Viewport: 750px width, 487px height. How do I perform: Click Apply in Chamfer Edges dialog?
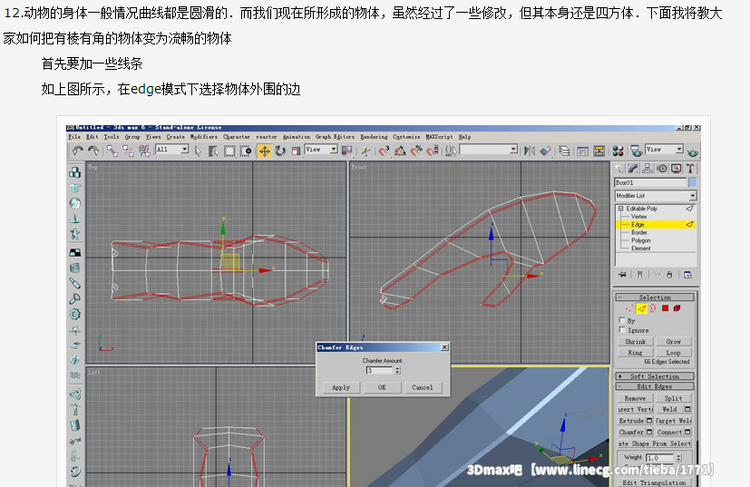(341, 387)
